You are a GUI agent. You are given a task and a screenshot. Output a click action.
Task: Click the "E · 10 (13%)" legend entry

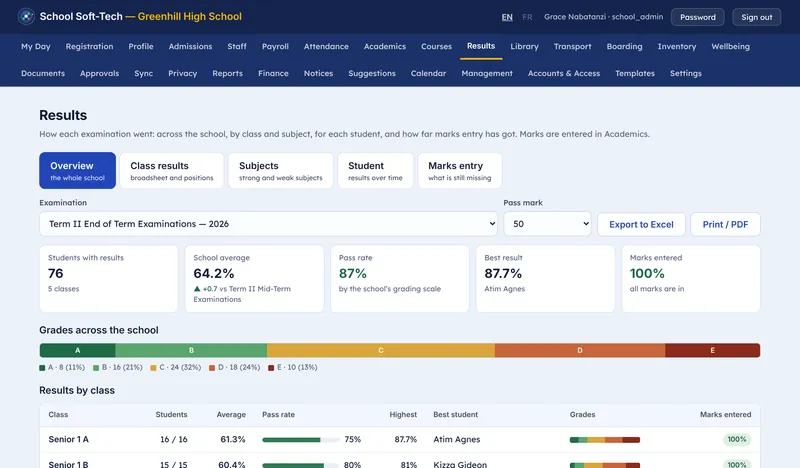292,367
